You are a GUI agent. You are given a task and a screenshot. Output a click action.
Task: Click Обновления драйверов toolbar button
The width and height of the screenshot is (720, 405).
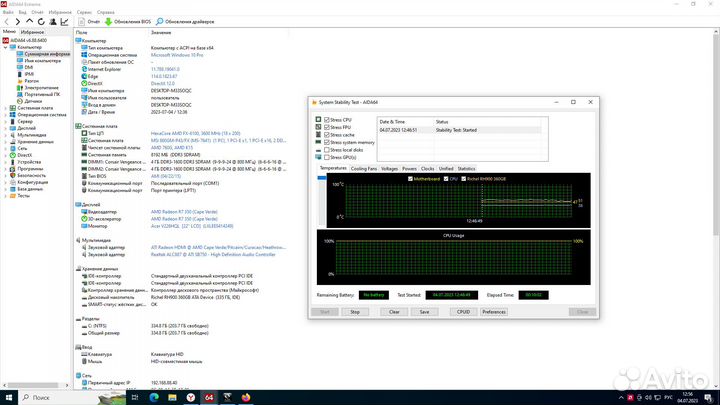[185, 22]
